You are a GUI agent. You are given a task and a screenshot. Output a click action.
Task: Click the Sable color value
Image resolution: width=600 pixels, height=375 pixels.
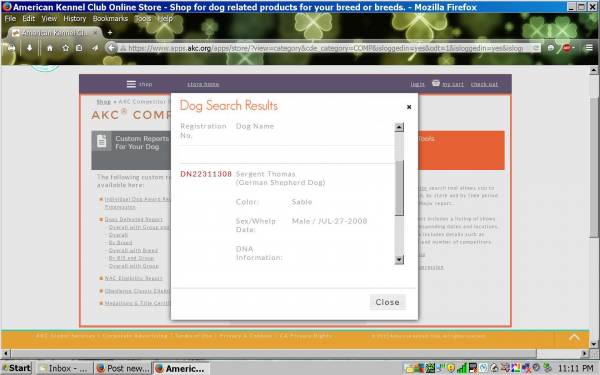302,202
